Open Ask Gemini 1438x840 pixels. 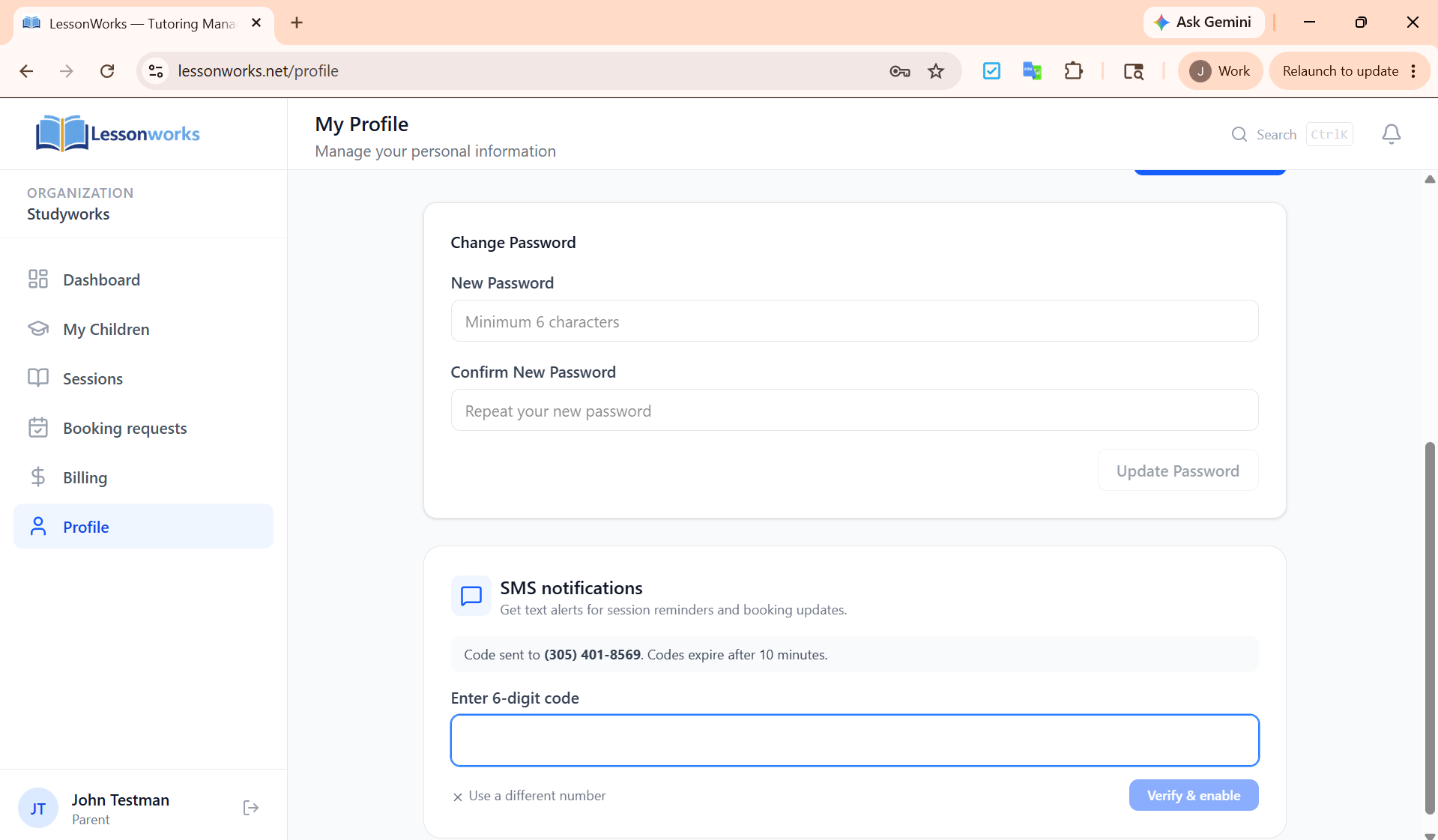click(x=1203, y=22)
